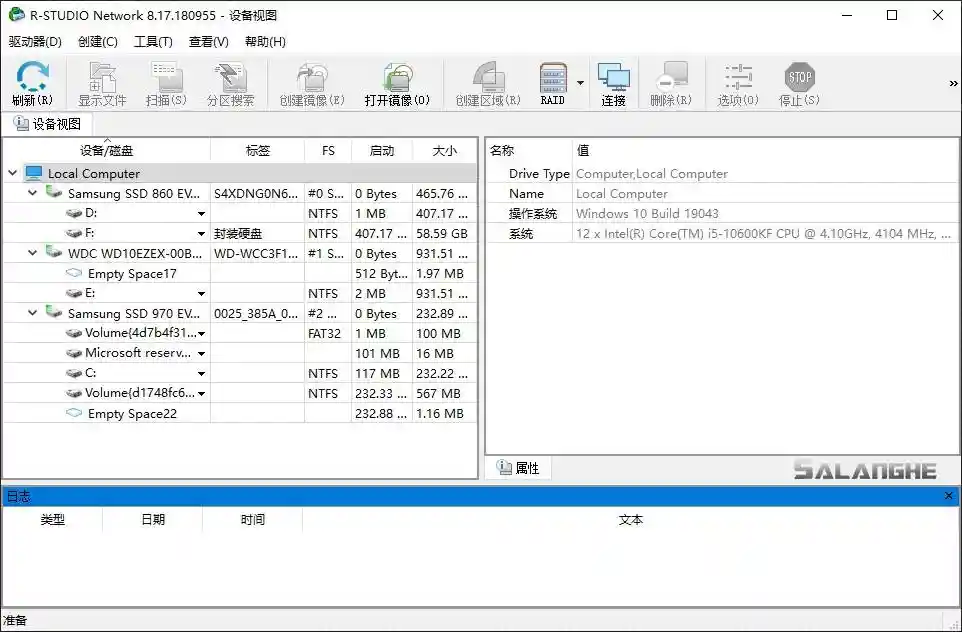
Task: Open 分区搜索 partition search tool
Action: pyautogui.click(x=230, y=82)
